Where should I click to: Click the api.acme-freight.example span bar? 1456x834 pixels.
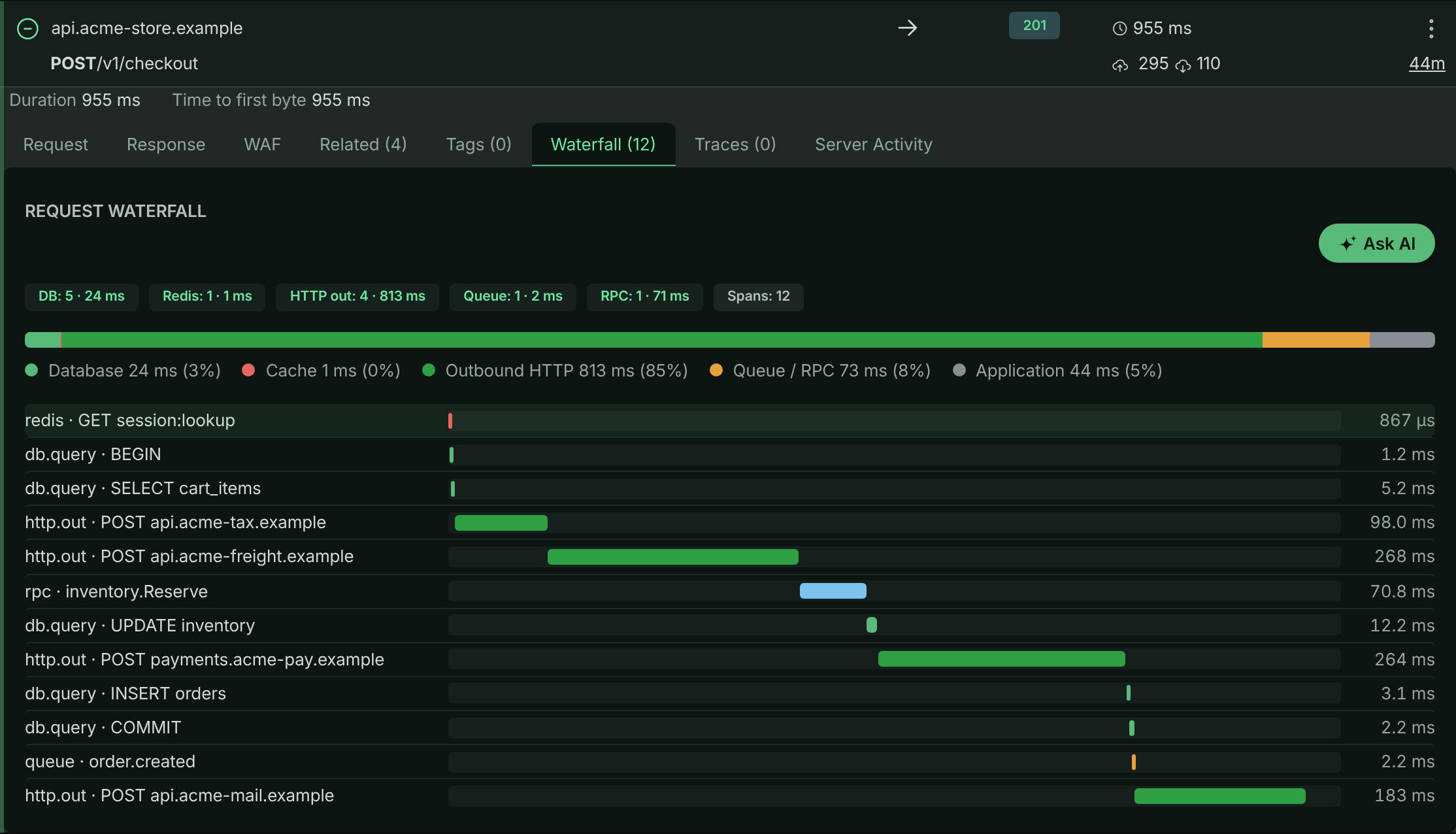[673, 557]
